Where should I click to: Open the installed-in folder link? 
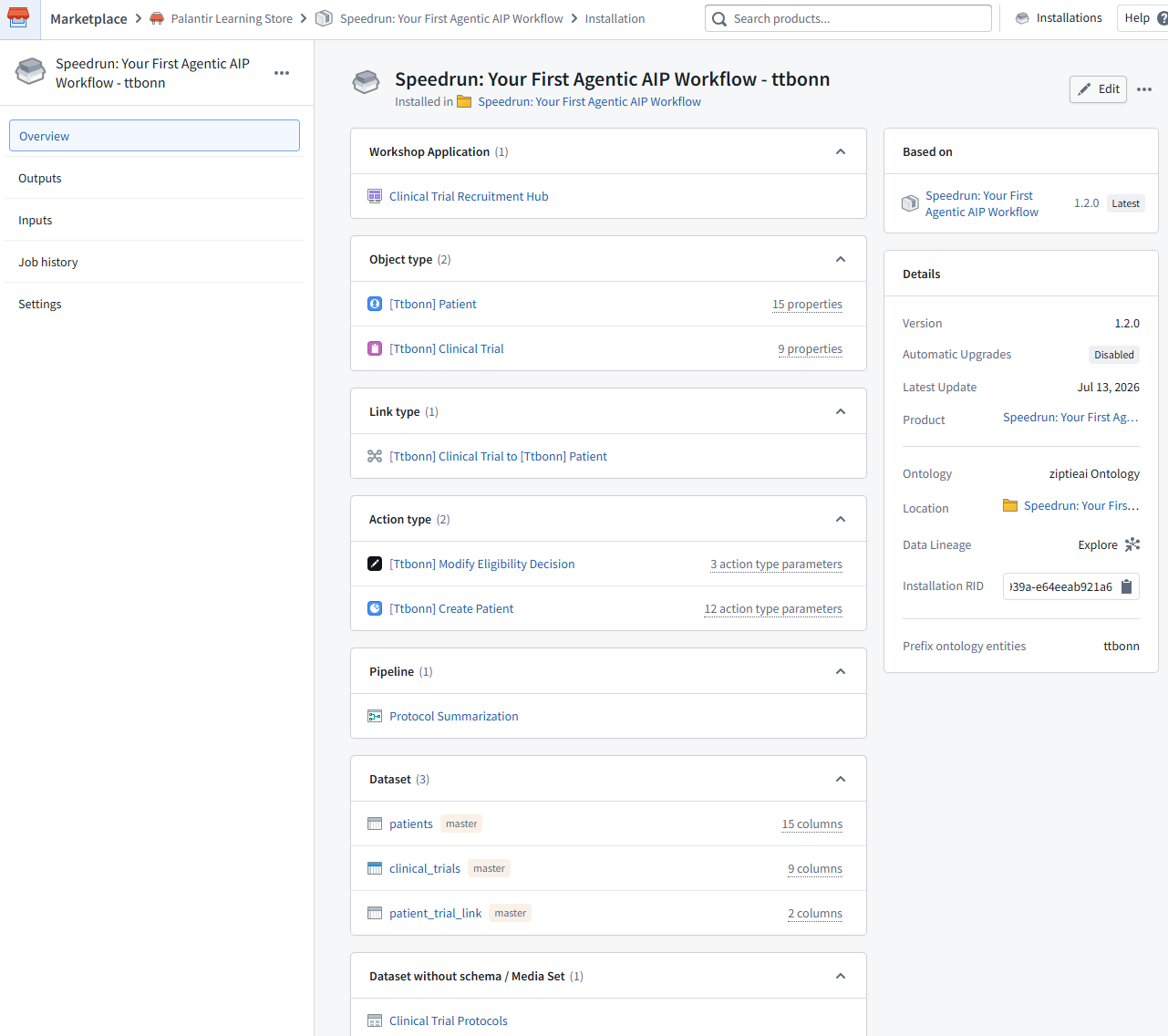point(589,101)
